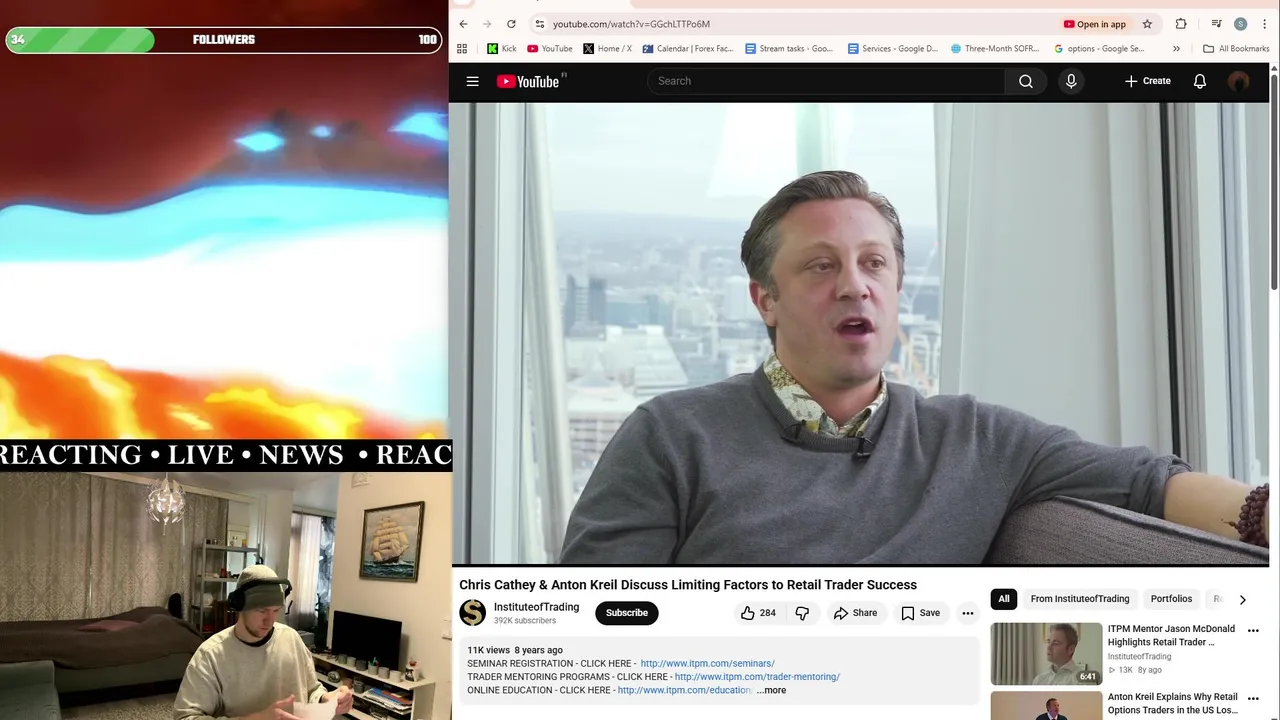Open the apps grid in bookmarks bar

pyautogui.click(x=462, y=48)
